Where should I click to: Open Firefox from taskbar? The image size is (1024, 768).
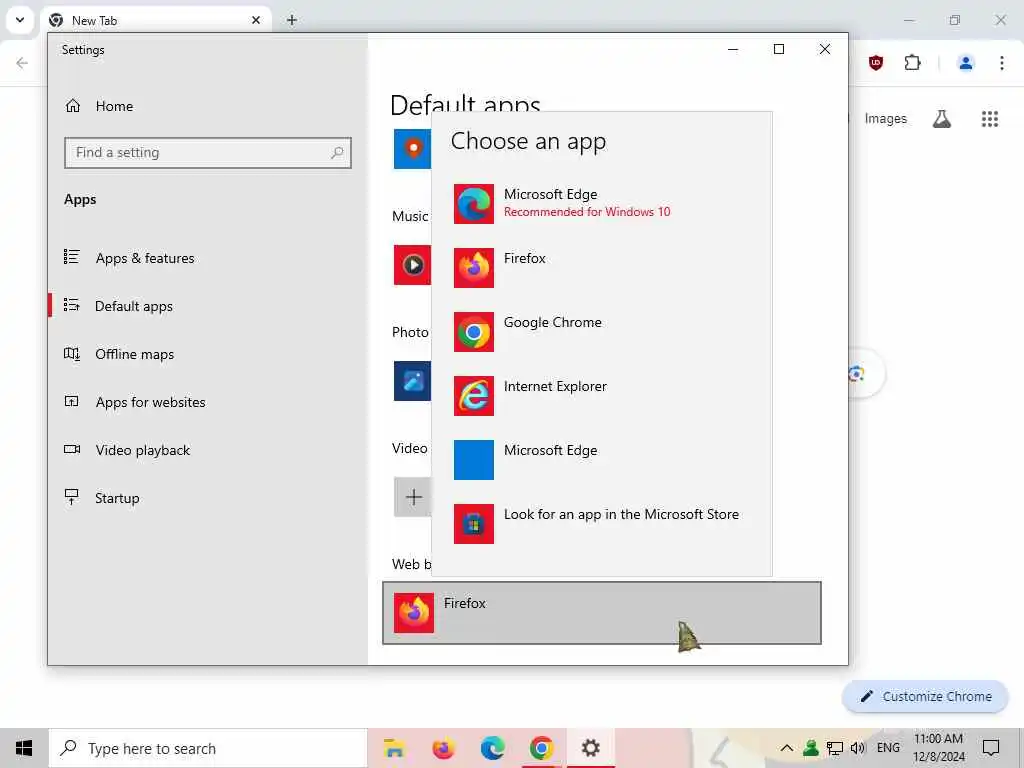[443, 748]
